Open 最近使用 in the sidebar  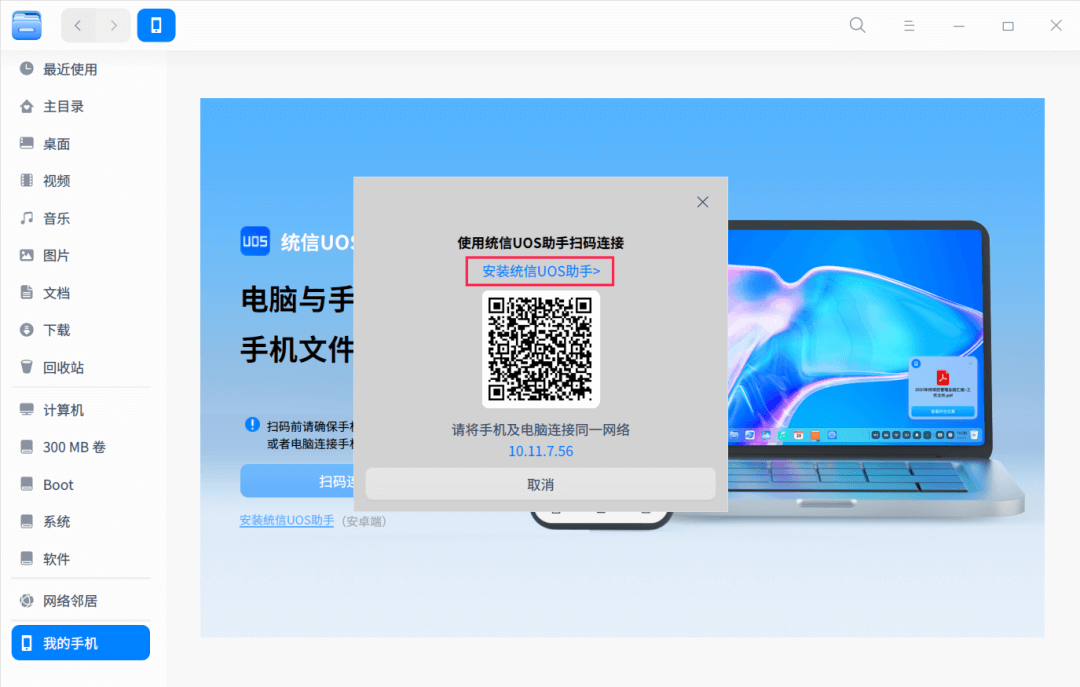81,69
